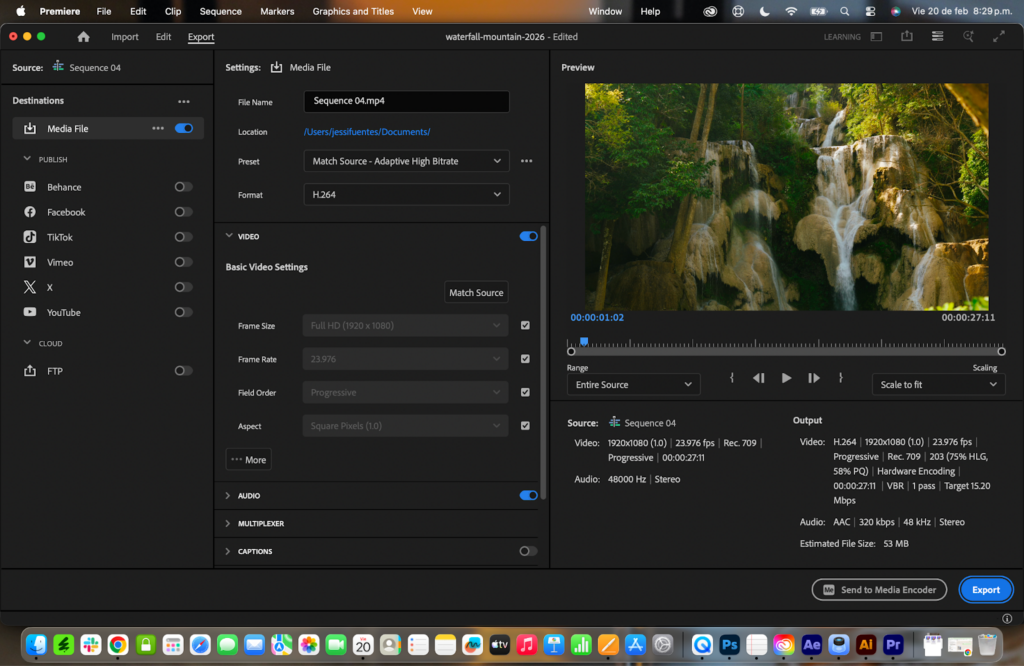Enable publishing to YouTube

click(x=182, y=312)
